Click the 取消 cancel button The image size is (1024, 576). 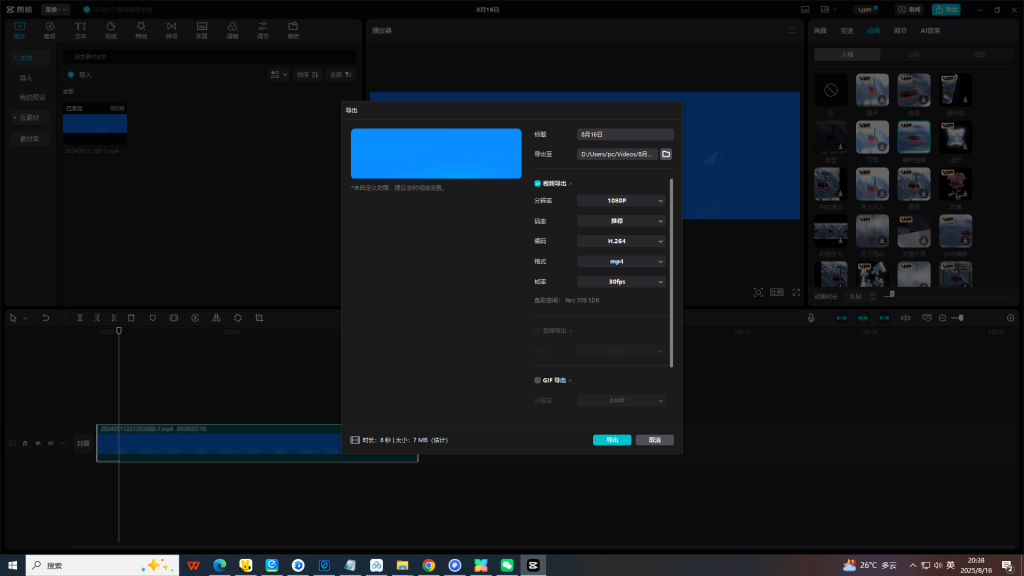(x=655, y=440)
